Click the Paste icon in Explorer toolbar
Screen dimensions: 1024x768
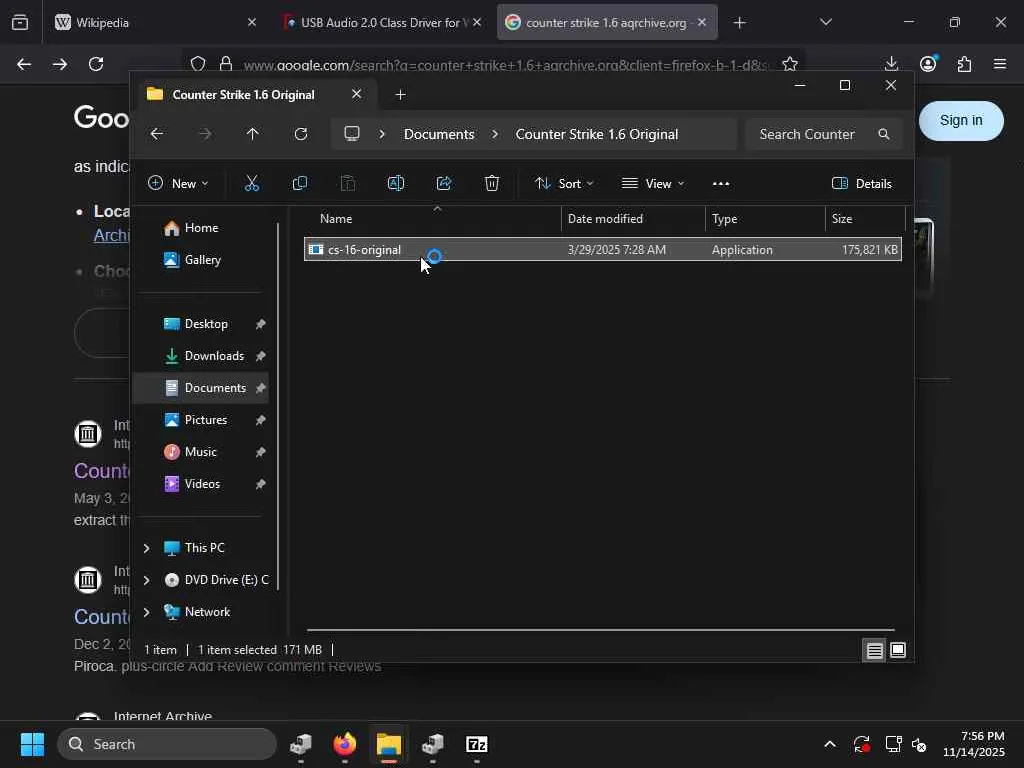[x=348, y=184]
